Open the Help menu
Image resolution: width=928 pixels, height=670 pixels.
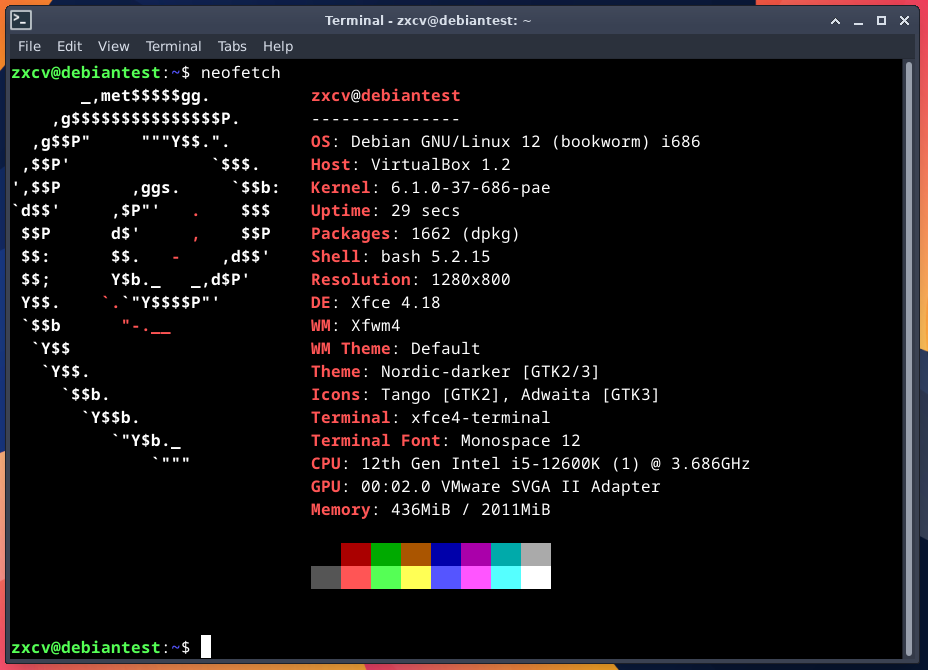[x=278, y=46]
